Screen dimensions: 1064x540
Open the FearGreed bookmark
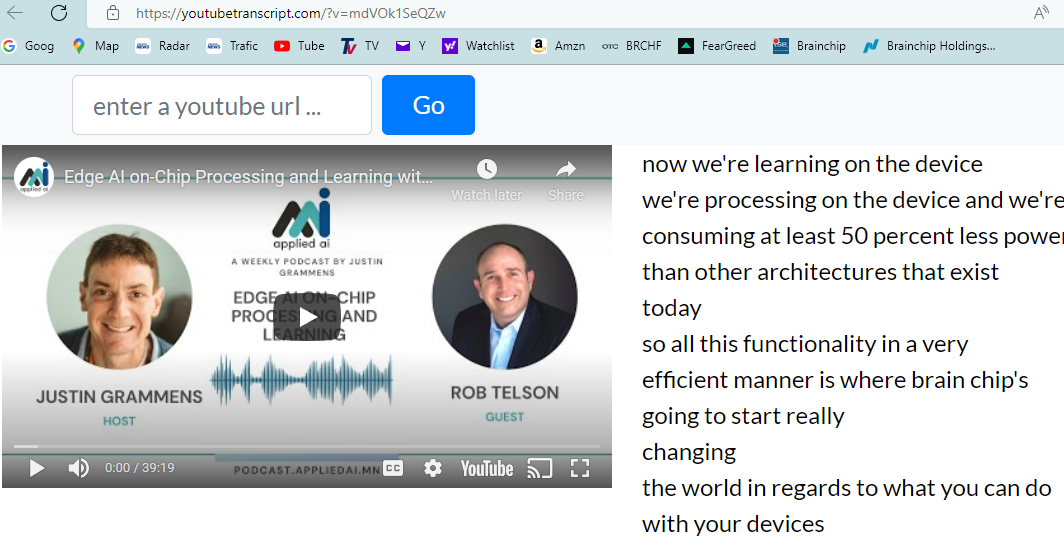(717, 46)
